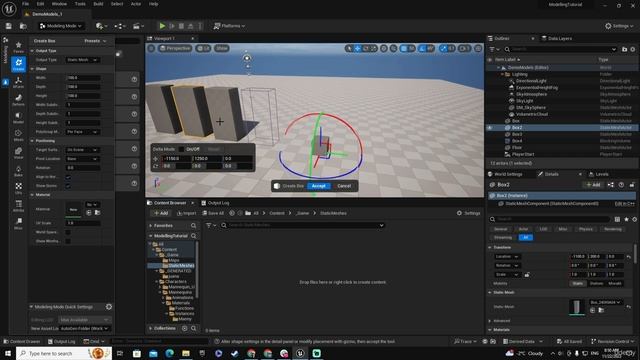Viewport: 640px width, 360px height.
Task: Click the Play in editor button
Action: [162, 26]
